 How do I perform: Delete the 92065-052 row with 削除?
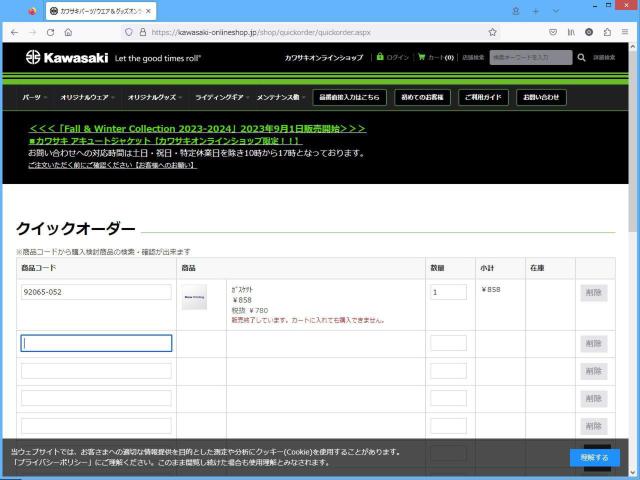pyautogui.click(x=594, y=293)
